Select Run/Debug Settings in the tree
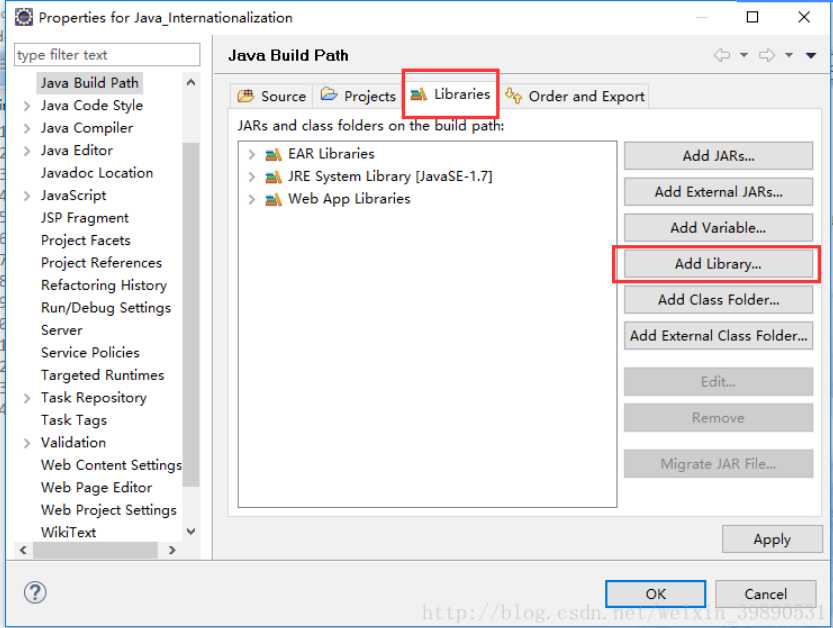This screenshot has height=628, width=833. (106, 308)
